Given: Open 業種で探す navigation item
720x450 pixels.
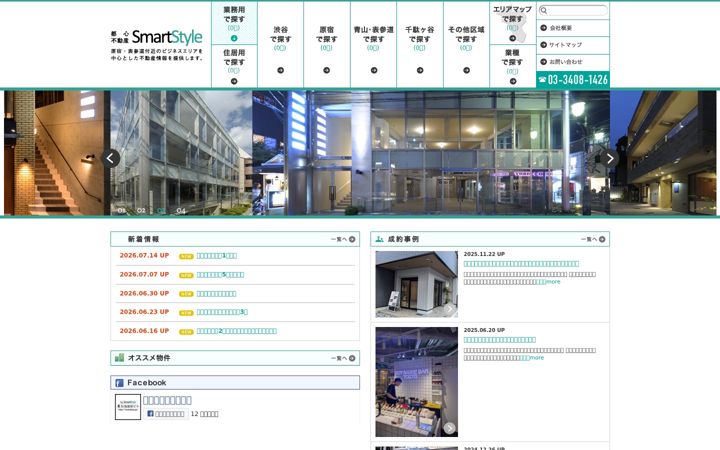Looking at the screenshot, I should tap(512, 66).
